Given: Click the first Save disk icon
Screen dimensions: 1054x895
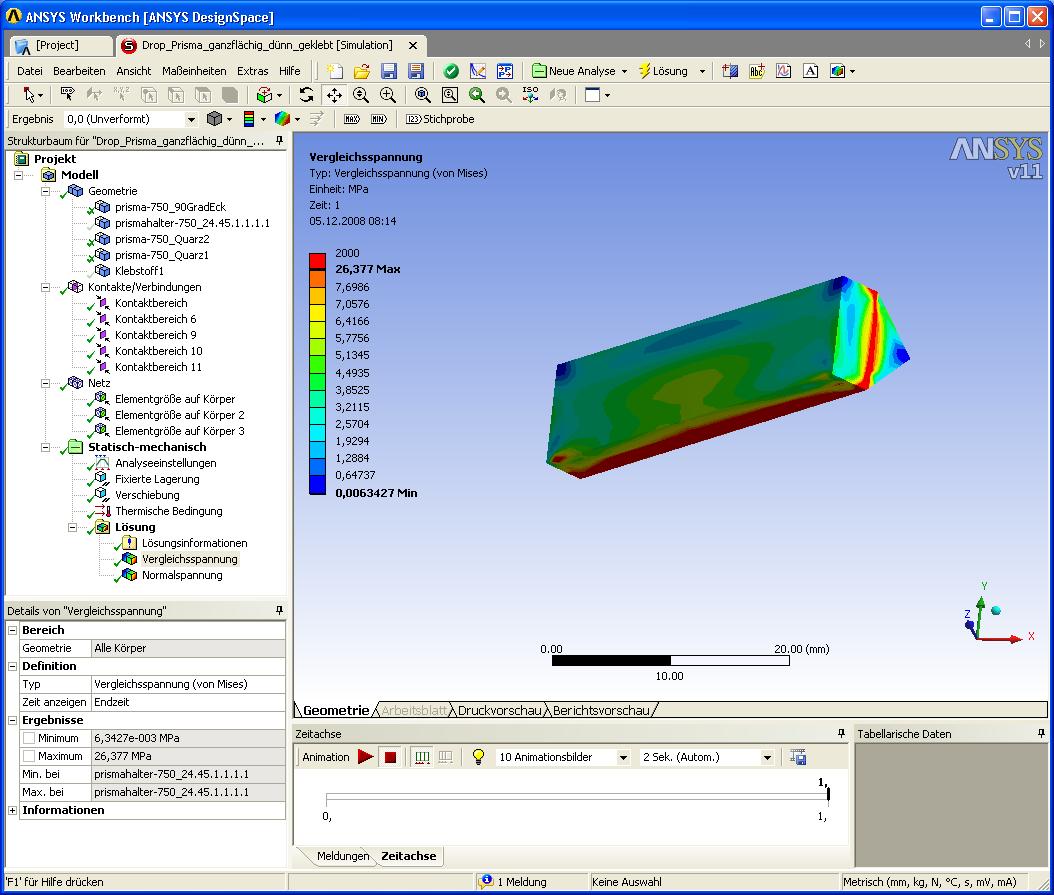Looking at the screenshot, I should [x=389, y=71].
